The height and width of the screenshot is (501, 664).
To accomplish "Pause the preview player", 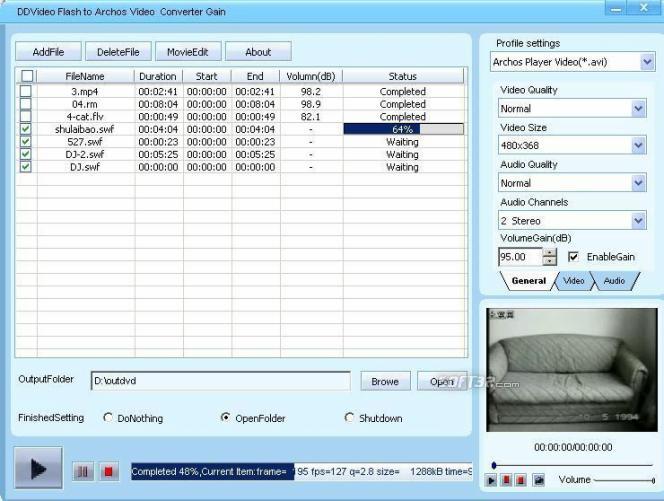I will tap(506, 480).
